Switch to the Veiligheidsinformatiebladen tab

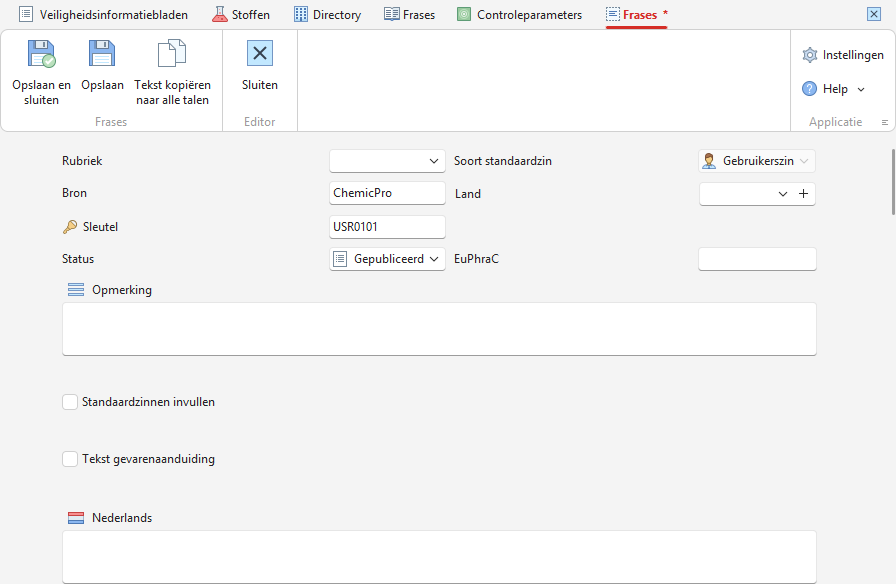coord(103,14)
